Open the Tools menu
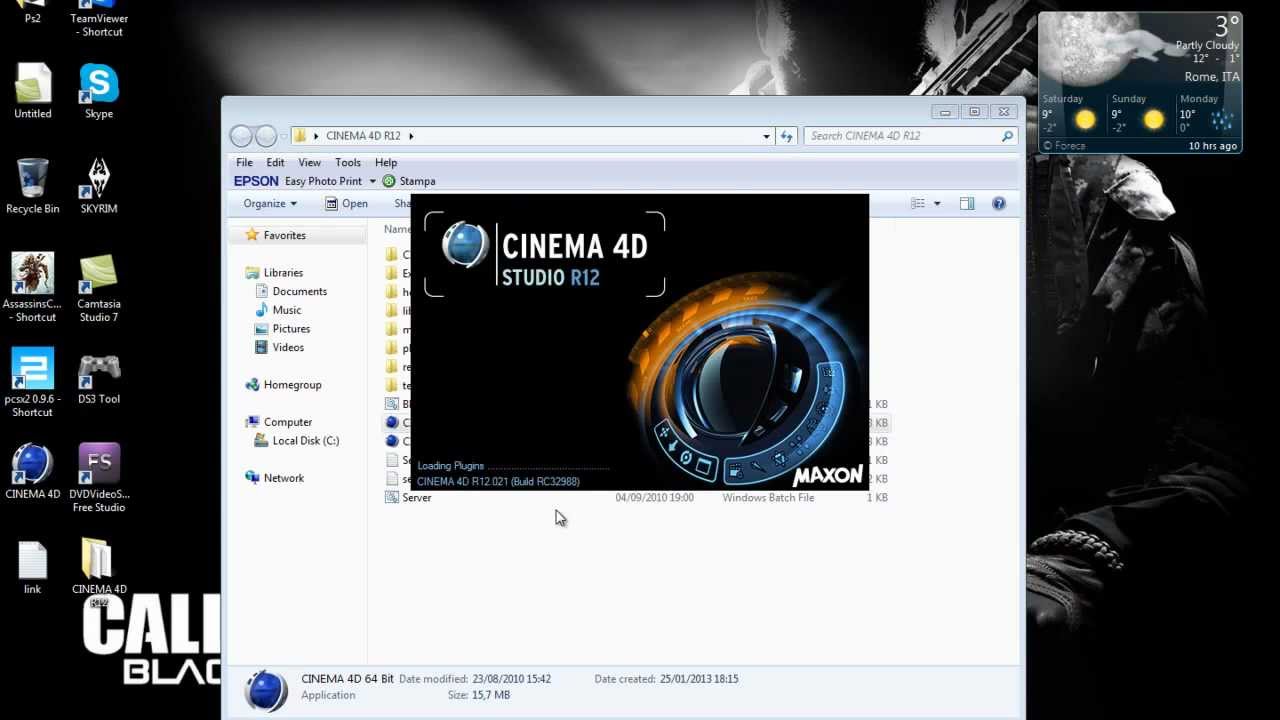Screen dimensions: 1280x720 click(x=348, y=162)
